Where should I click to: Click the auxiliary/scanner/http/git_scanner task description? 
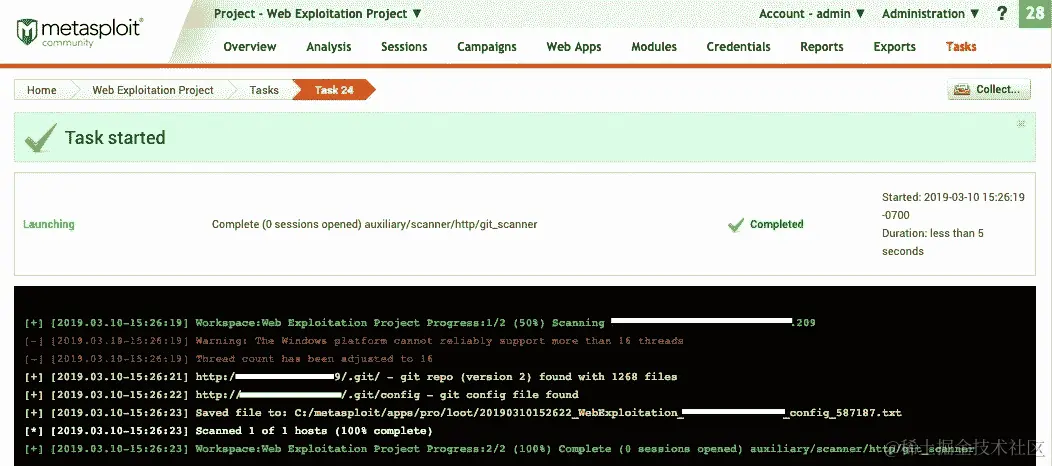point(374,224)
